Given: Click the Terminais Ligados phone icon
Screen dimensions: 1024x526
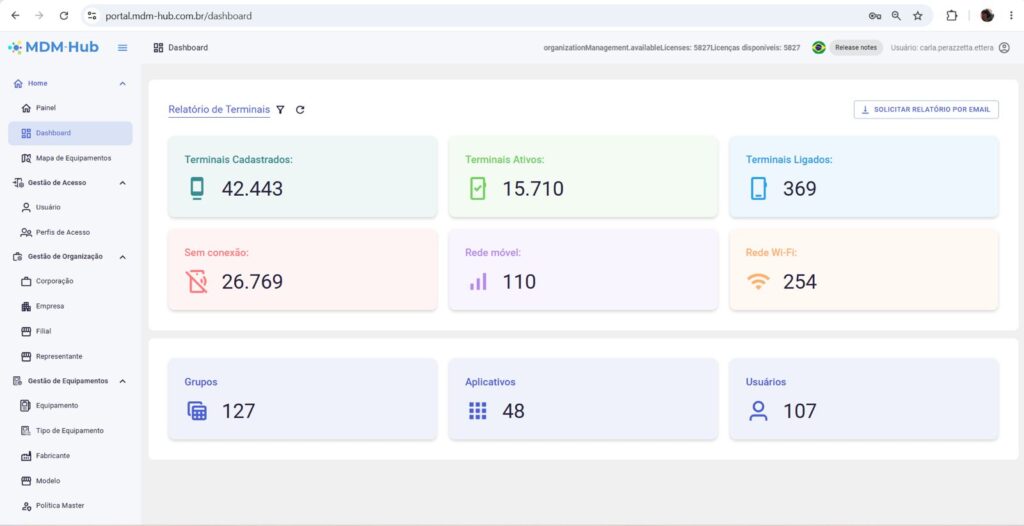Looking at the screenshot, I should tap(758, 189).
